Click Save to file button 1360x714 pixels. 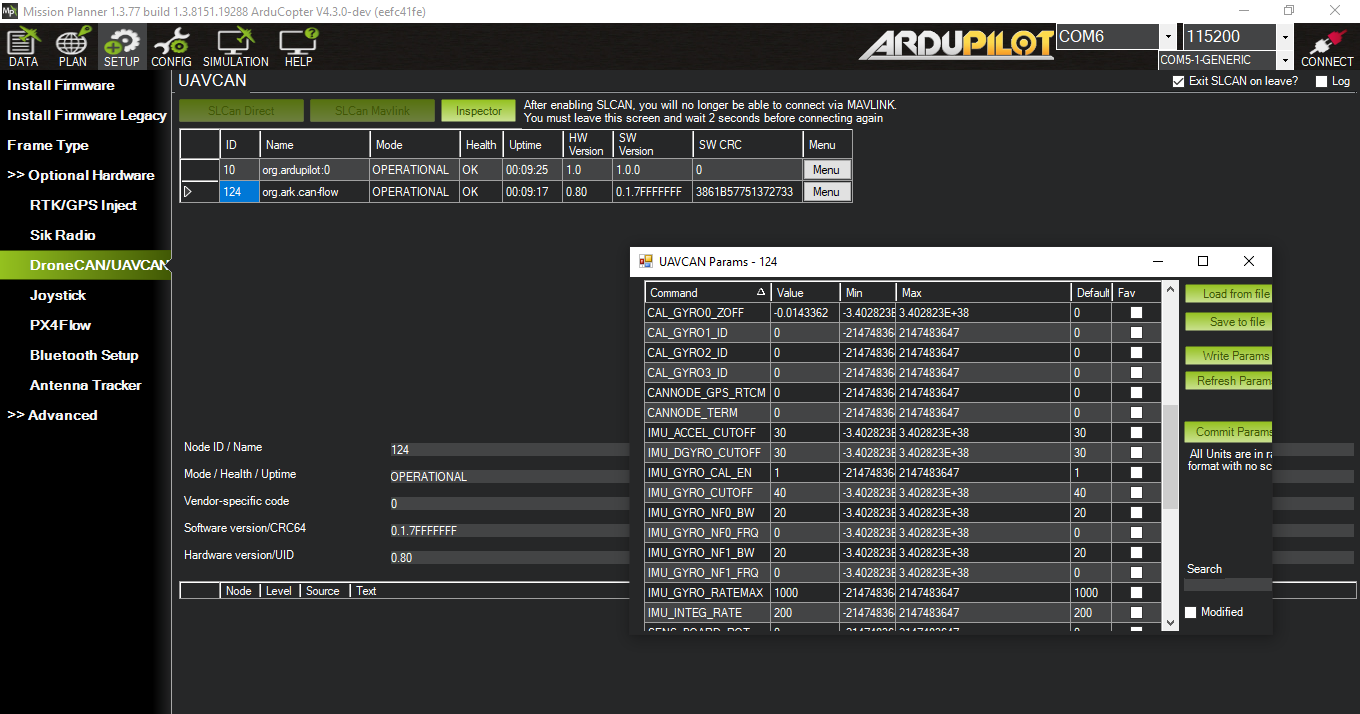1229,322
